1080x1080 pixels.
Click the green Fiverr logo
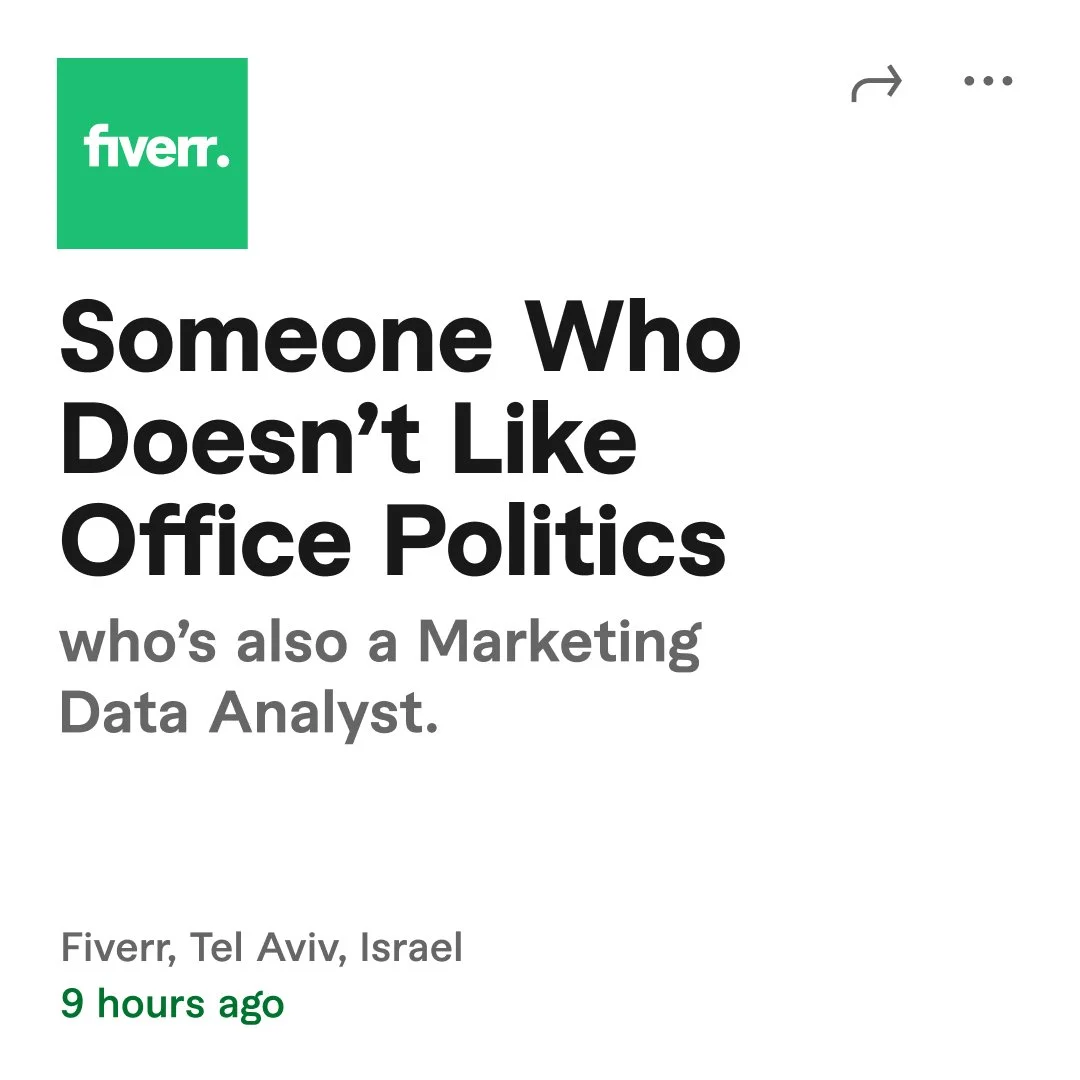152,153
